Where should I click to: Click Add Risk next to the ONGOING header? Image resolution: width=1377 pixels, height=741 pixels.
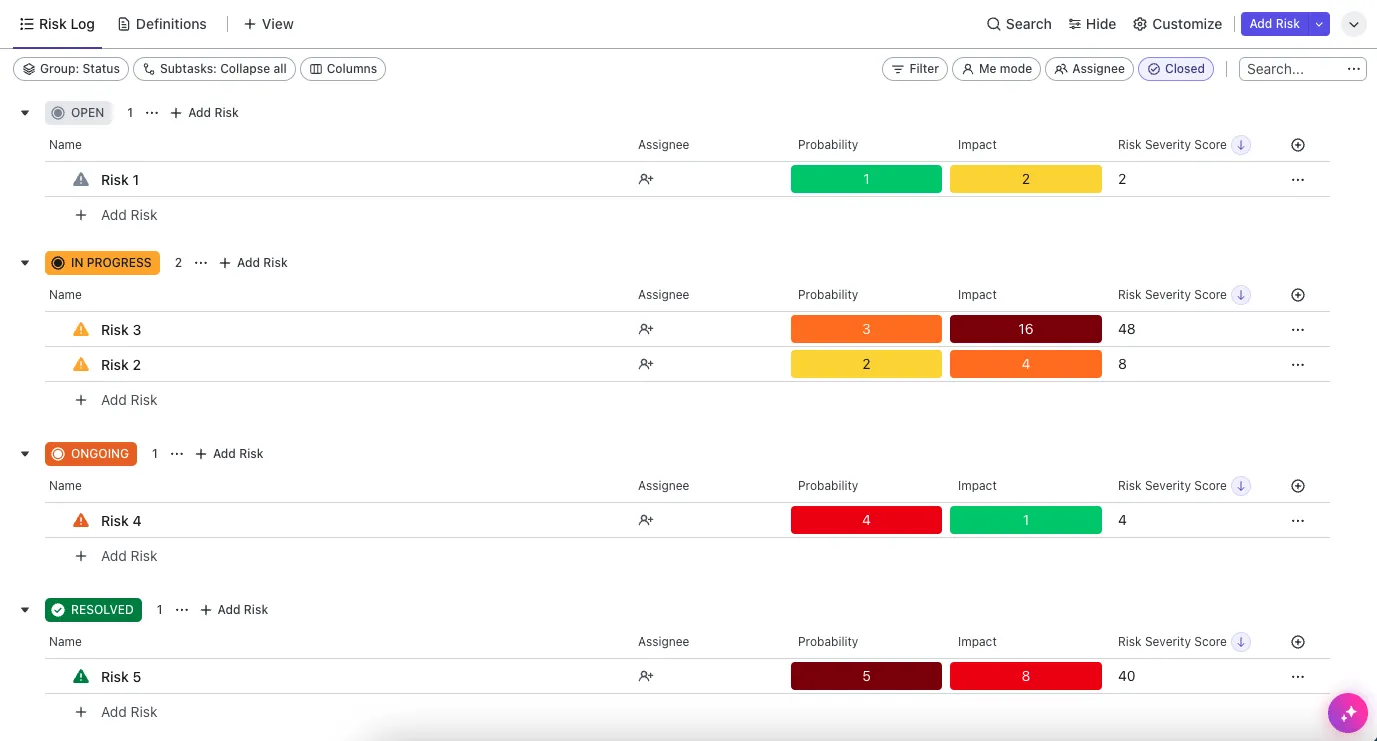(229, 454)
